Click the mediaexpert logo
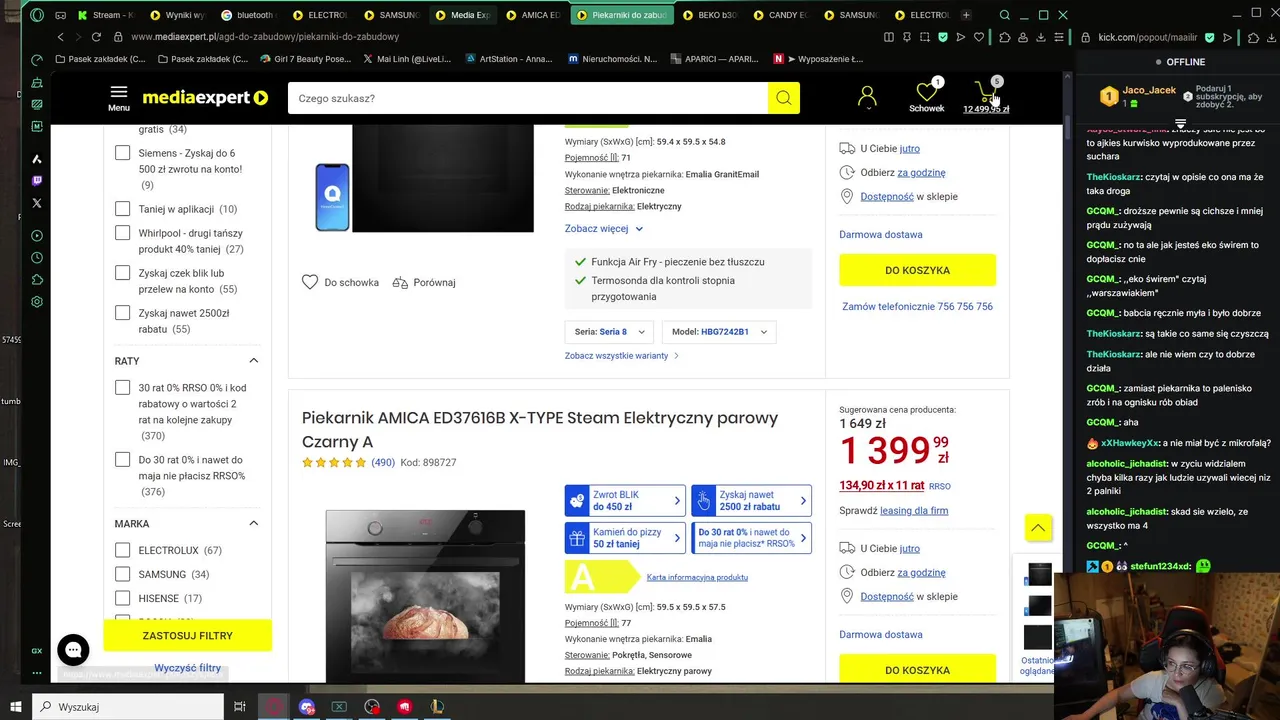 click(205, 98)
